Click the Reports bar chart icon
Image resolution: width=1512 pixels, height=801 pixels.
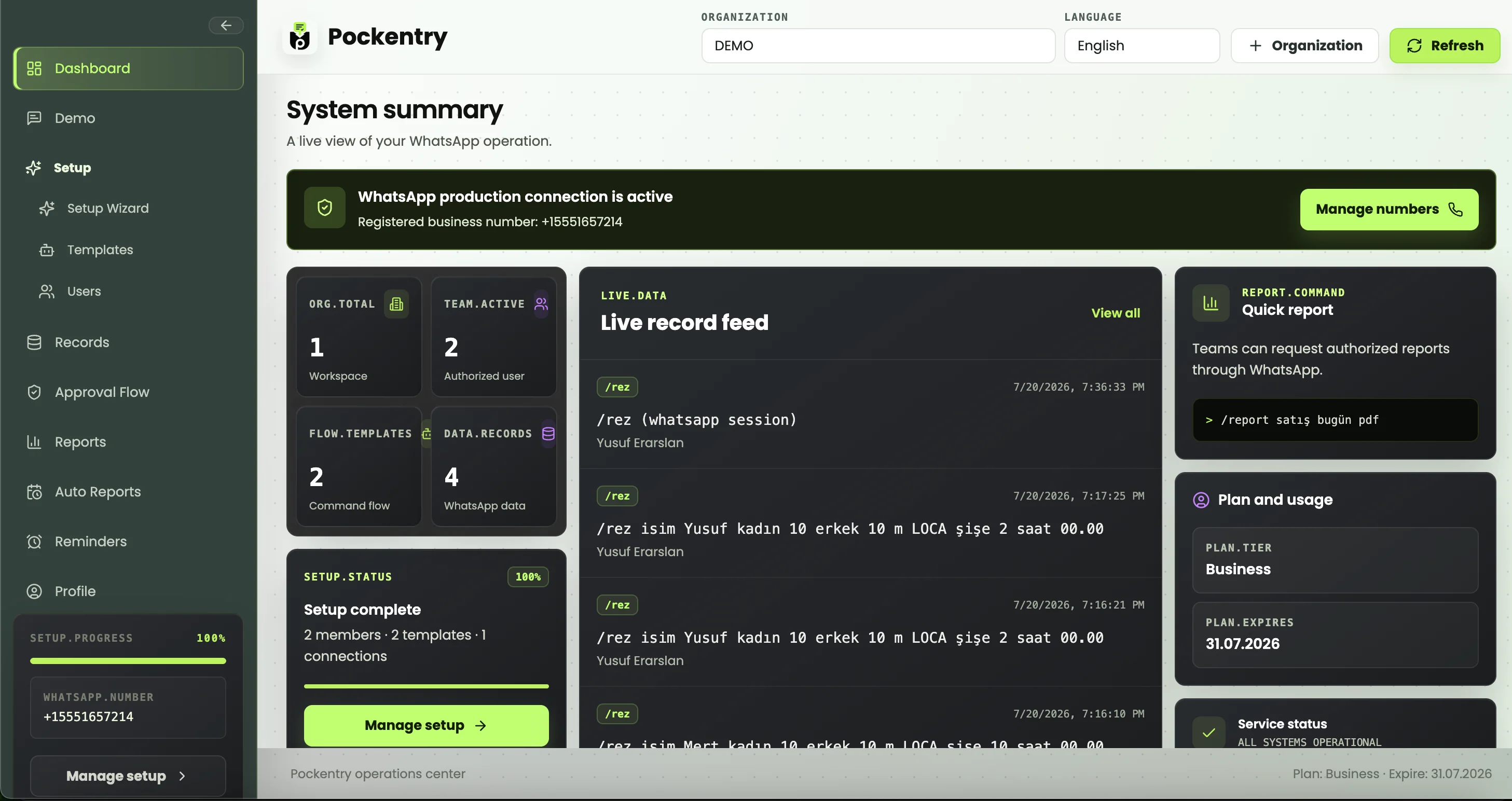point(34,443)
